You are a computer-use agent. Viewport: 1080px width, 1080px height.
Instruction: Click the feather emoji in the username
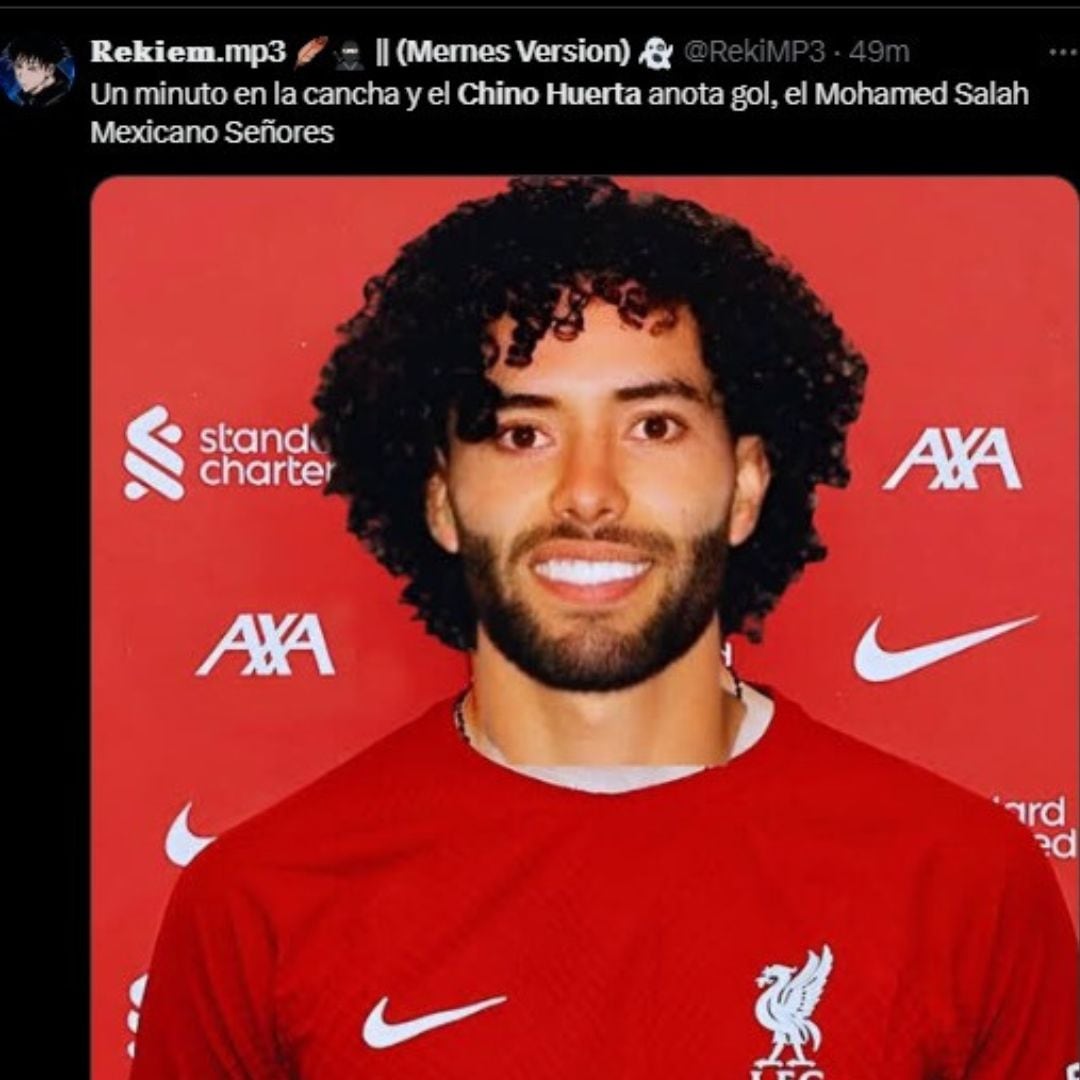pyautogui.click(x=311, y=52)
